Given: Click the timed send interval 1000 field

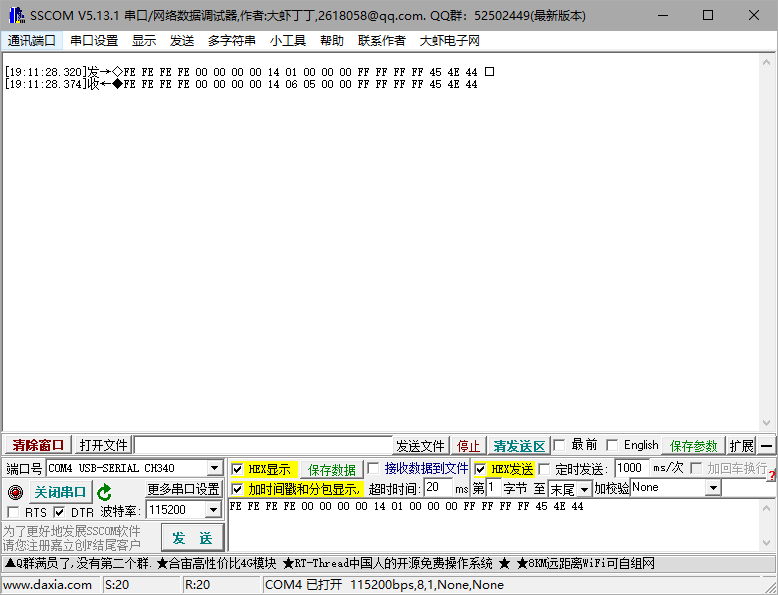Looking at the screenshot, I should [x=631, y=468].
